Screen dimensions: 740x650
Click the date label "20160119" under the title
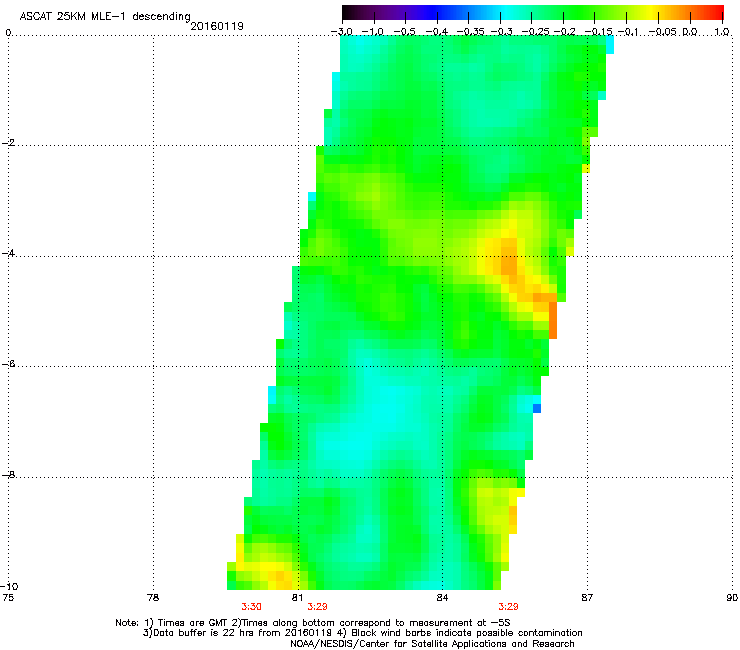(x=217, y=26)
